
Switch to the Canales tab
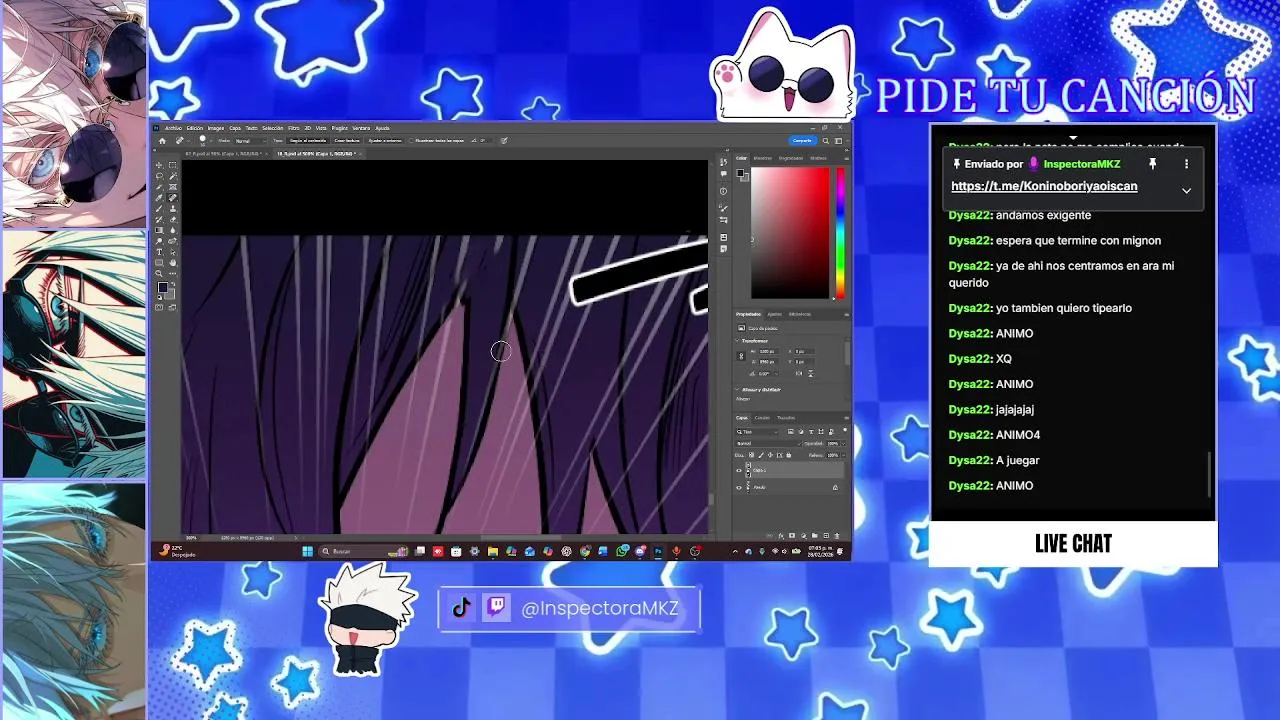[762, 418]
